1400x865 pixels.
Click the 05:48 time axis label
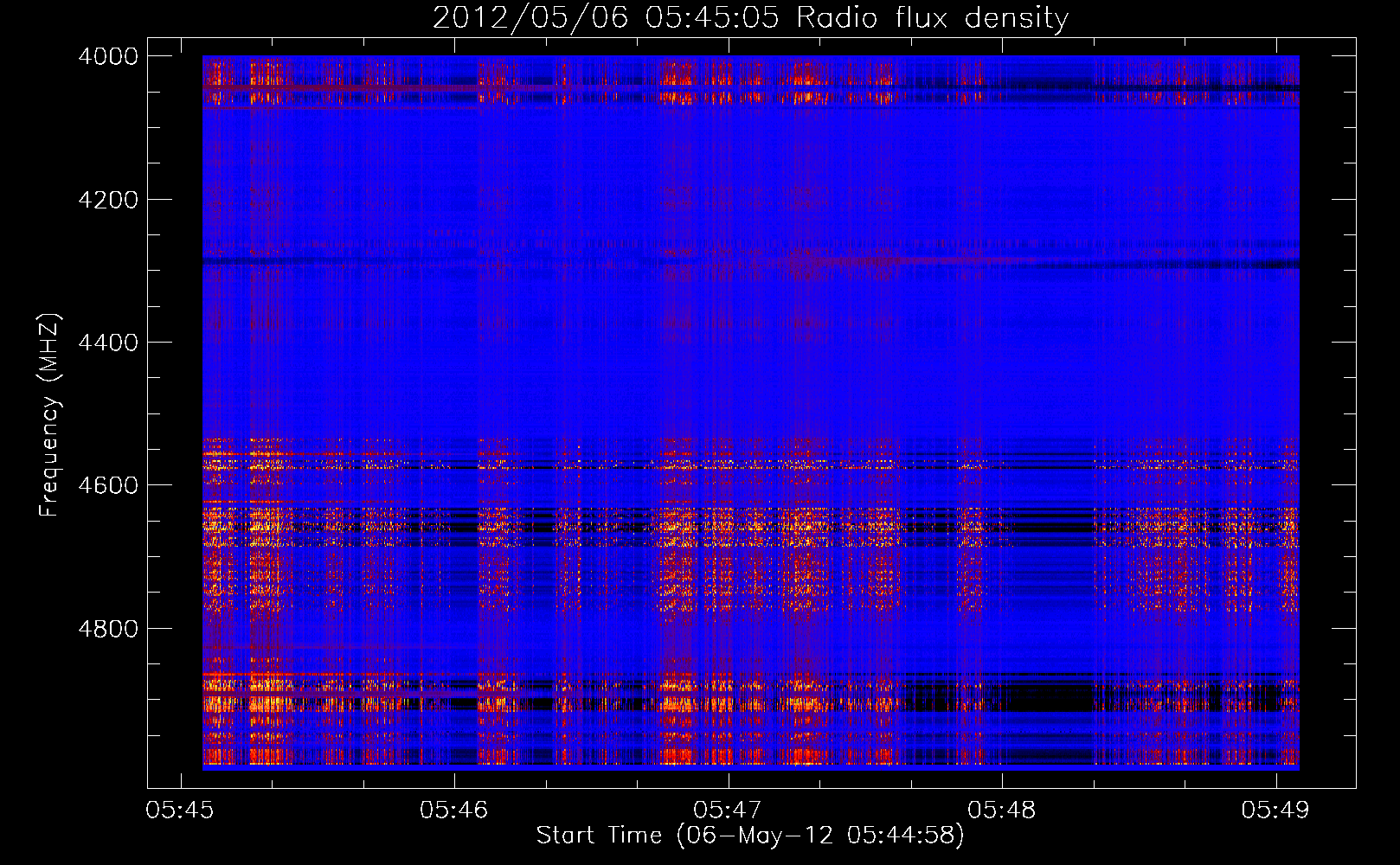coord(1002,811)
